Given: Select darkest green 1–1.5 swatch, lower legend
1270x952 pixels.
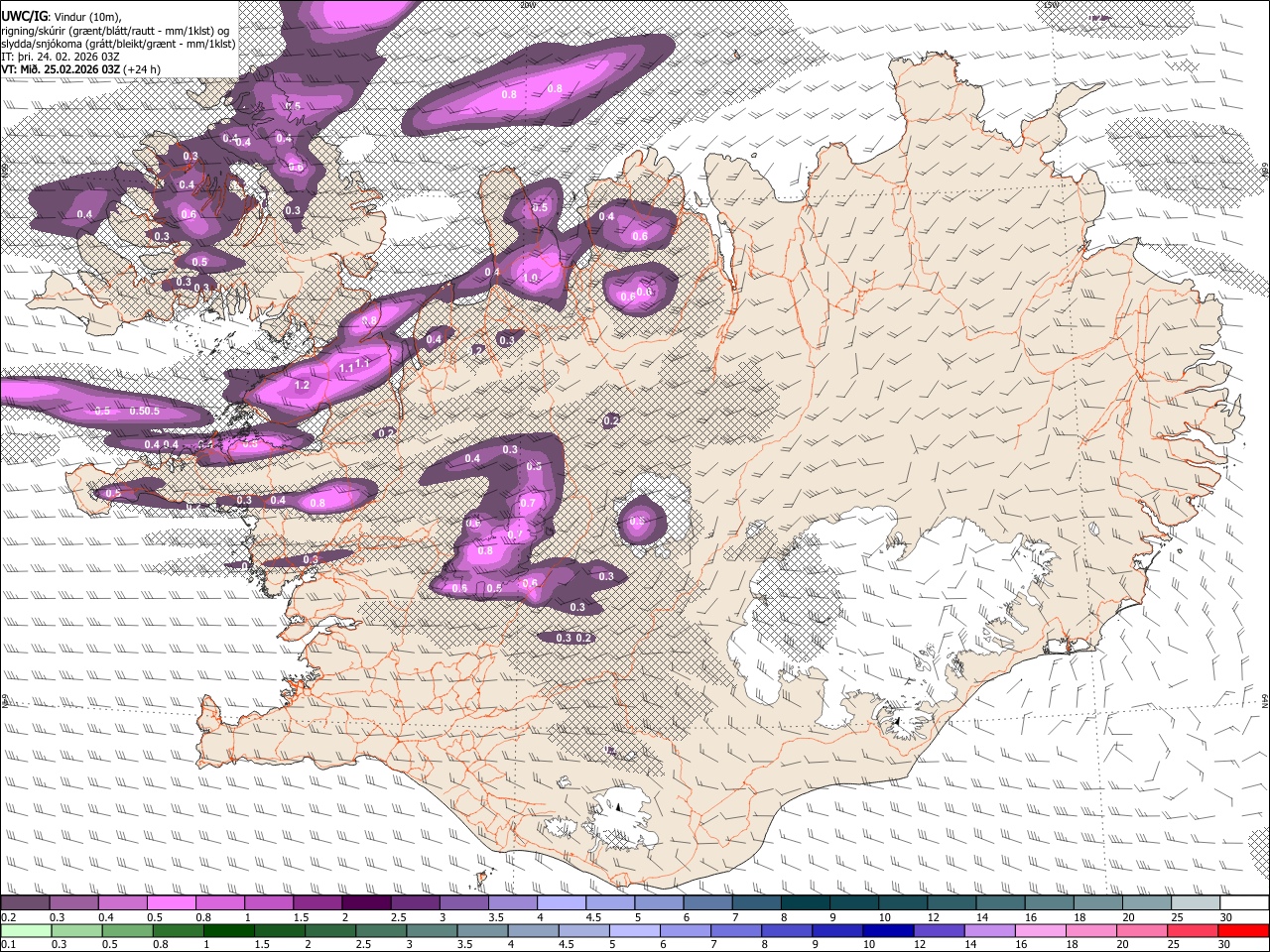Looking at the screenshot, I should 228,930.
